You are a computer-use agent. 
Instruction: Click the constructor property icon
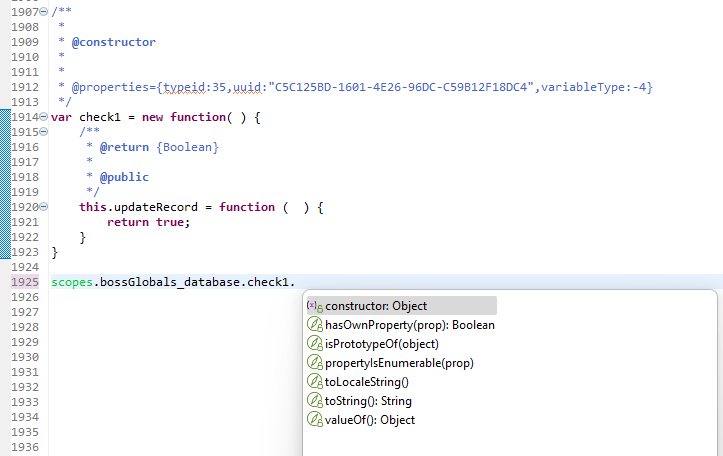tap(314, 306)
